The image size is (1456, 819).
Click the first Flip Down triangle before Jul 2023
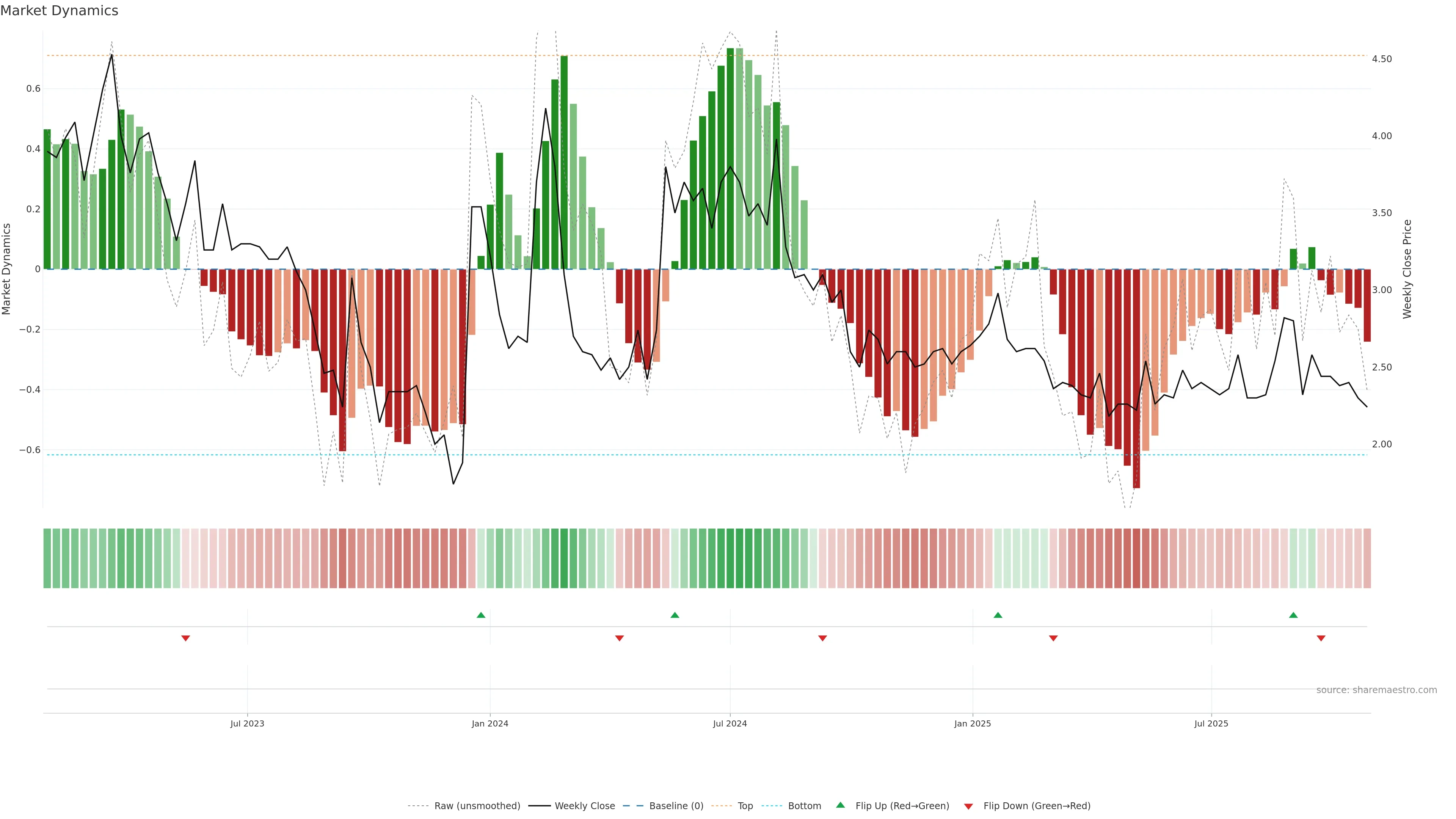[185, 638]
